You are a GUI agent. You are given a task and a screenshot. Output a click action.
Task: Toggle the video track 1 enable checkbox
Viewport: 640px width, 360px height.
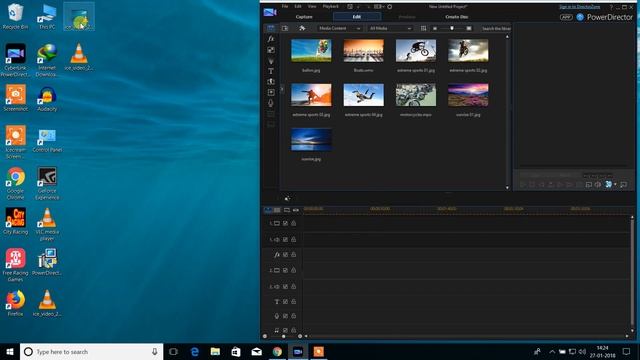(285, 223)
